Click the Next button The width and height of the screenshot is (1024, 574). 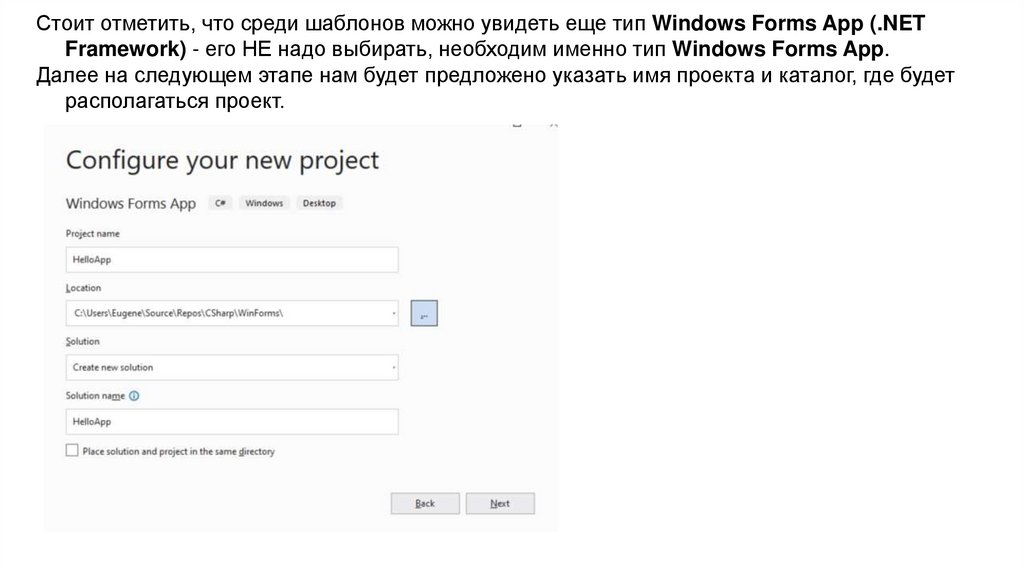[x=500, y=503]
